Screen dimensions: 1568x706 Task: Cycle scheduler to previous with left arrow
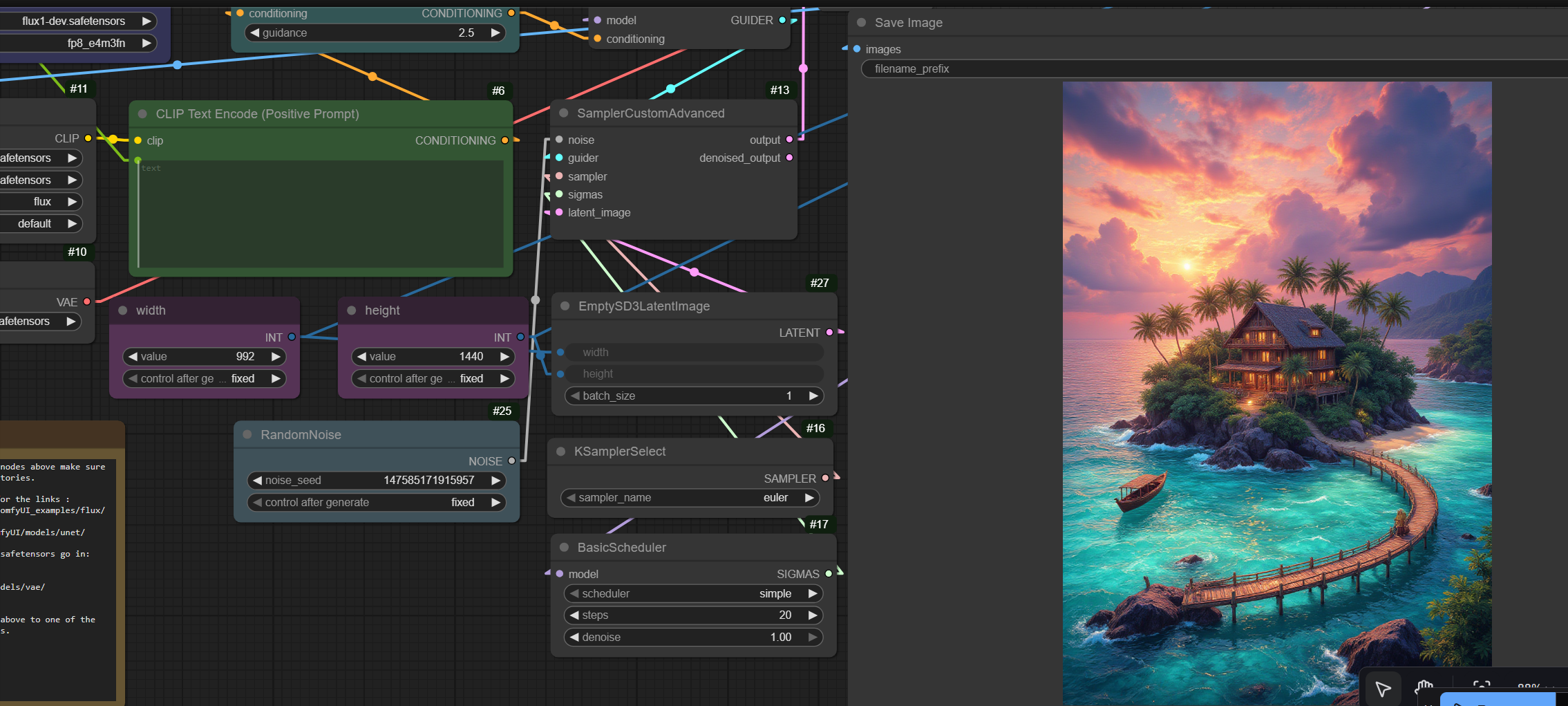574,594
